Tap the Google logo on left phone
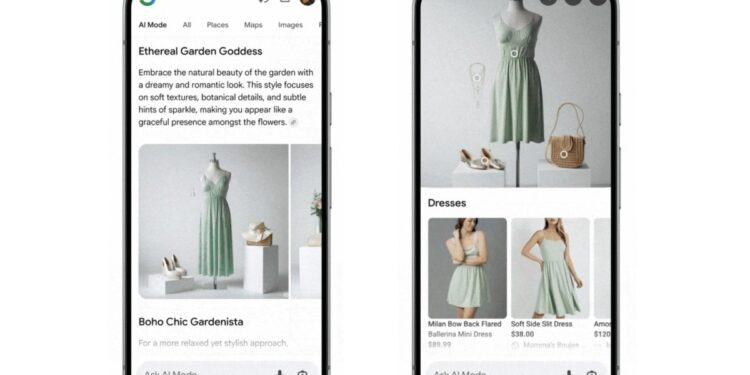 (x=148, y=2)
